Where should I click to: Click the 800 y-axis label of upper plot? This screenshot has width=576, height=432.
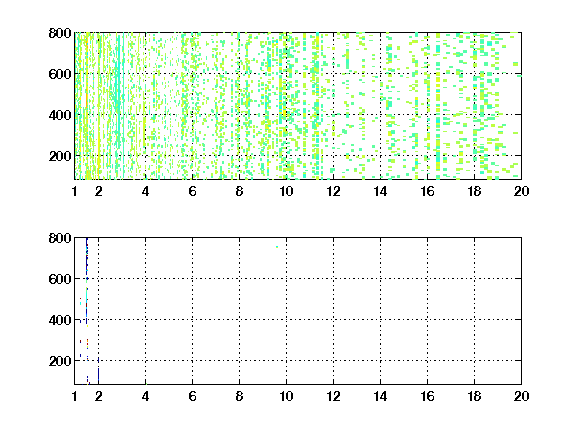pos(60,33)
